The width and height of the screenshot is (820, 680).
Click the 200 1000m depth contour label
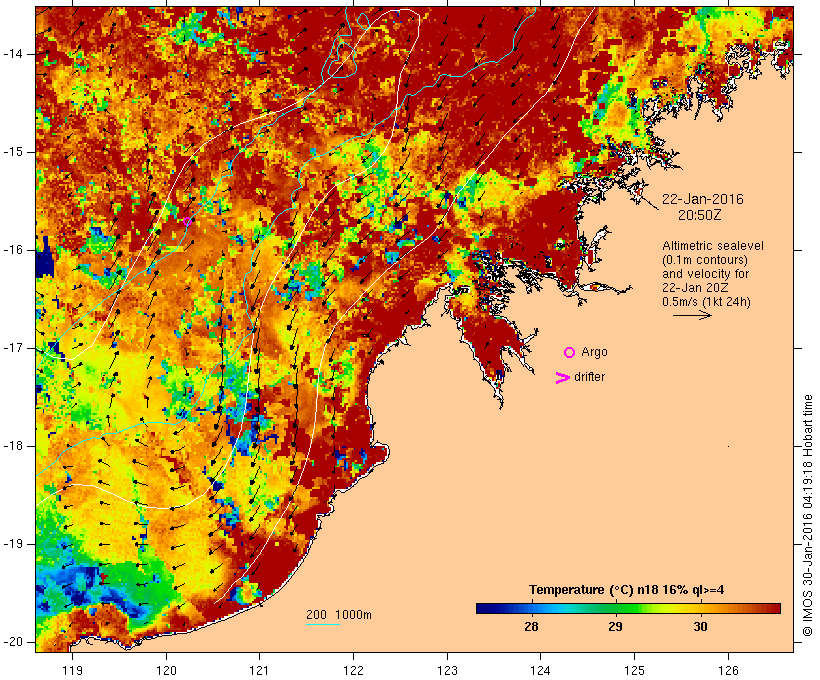pos(339,615)
